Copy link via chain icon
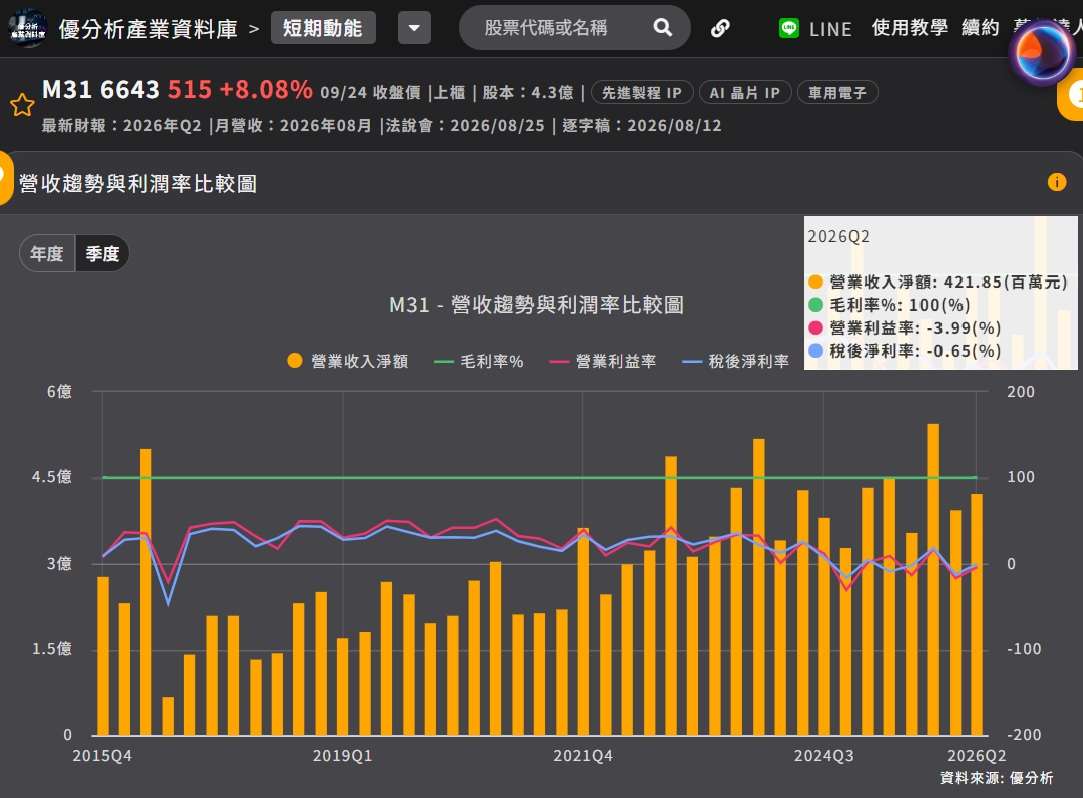The width and height of the screenshot is (1083, 798). point(720,28)
